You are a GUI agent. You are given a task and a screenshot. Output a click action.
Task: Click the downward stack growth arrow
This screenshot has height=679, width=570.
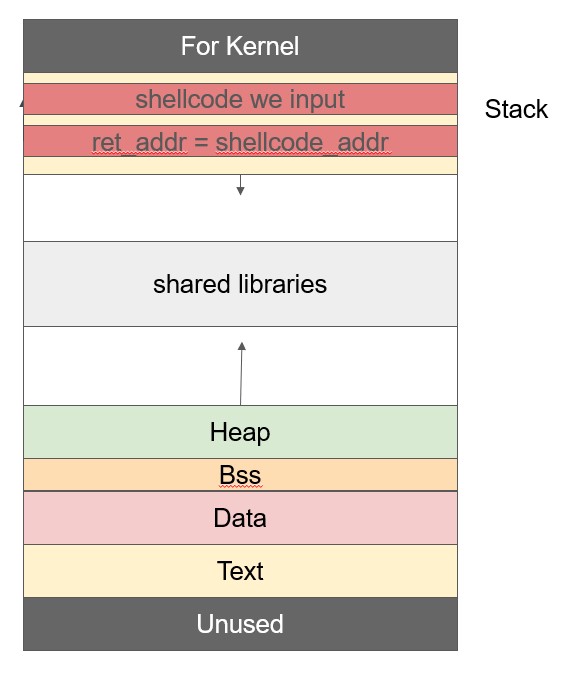pos(240,185)
